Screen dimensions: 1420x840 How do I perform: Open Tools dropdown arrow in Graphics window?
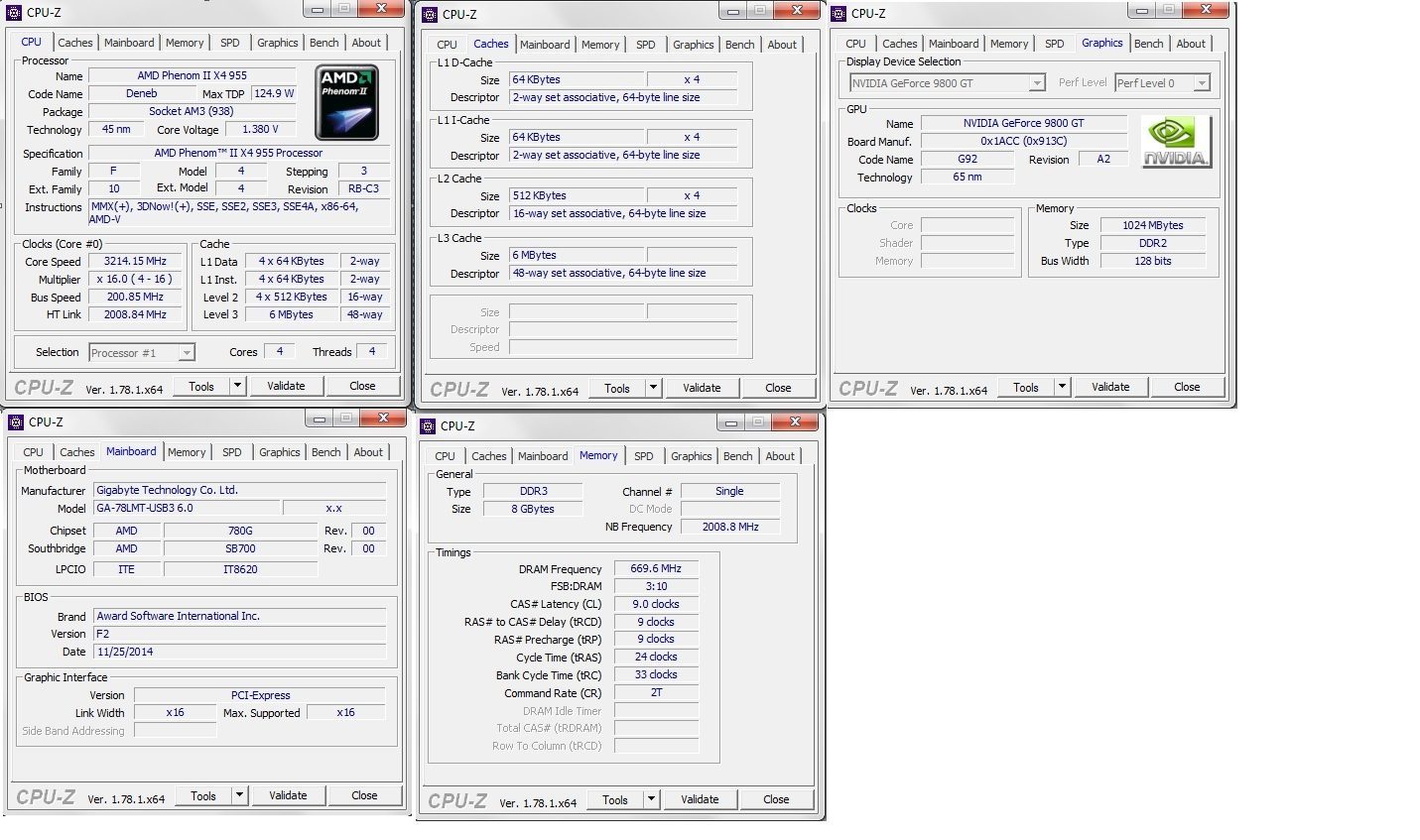coord(1063,387)
